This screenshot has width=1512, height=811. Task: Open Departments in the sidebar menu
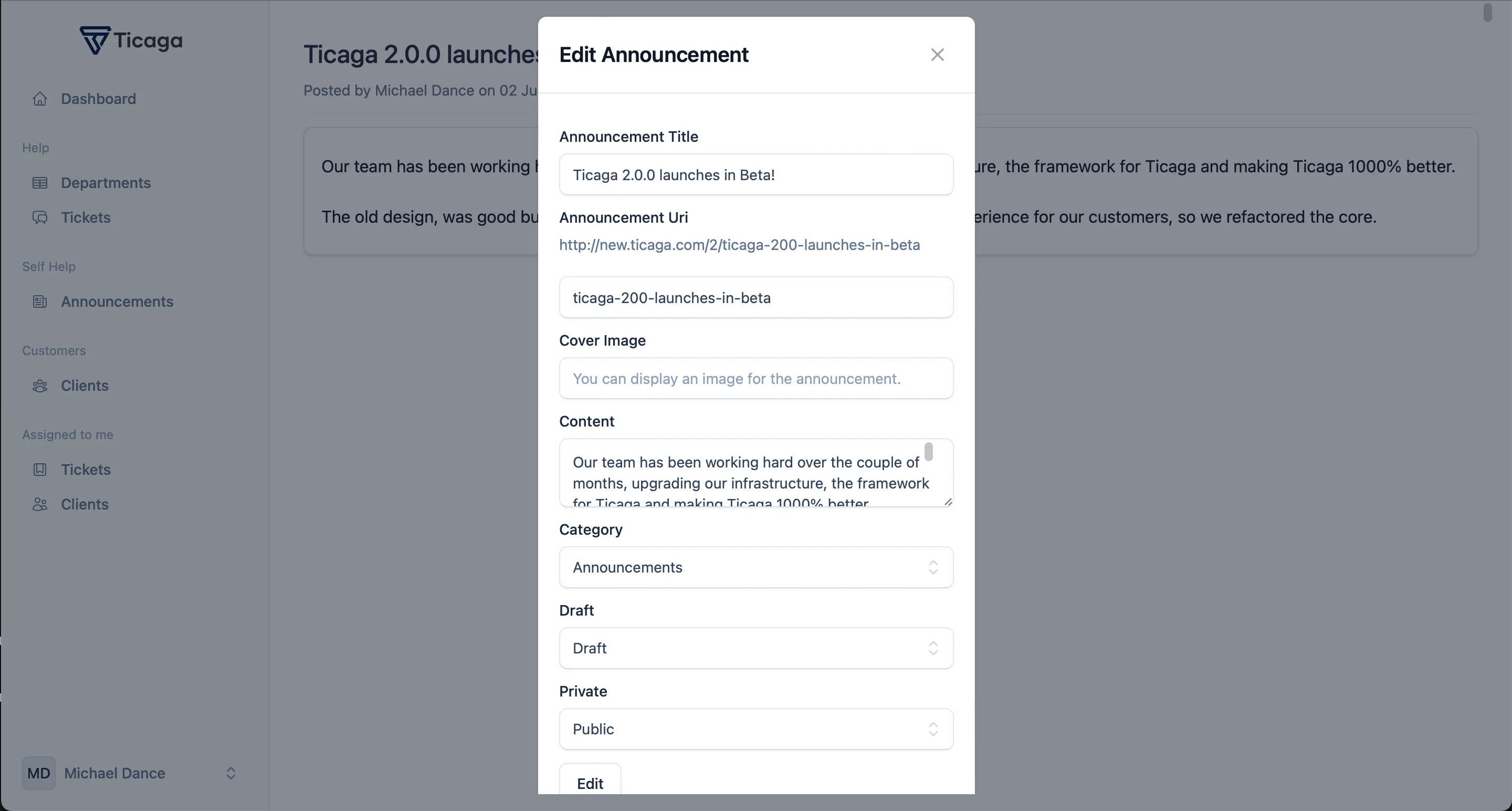pyautogui.click(x=106, y=183)
